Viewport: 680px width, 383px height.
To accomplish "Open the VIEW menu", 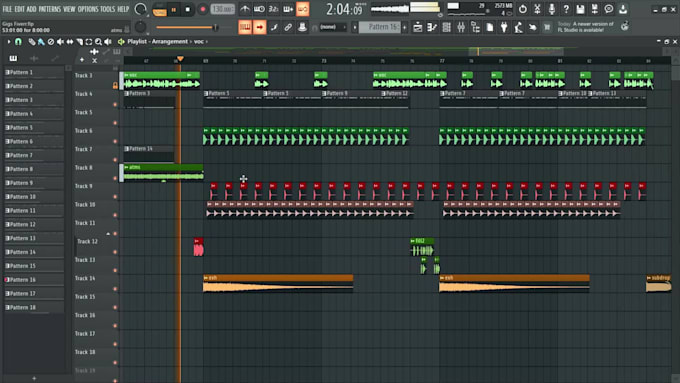I will (69, 9).
